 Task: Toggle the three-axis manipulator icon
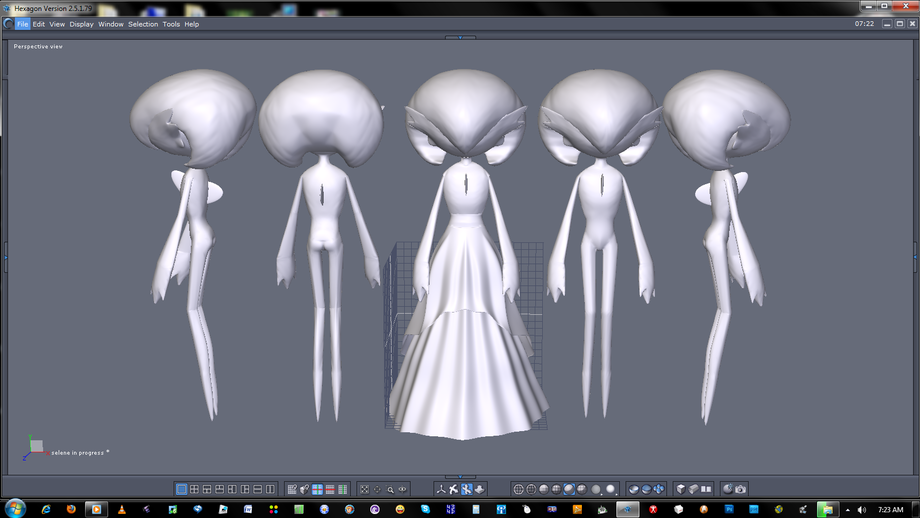tap(440, 489)
